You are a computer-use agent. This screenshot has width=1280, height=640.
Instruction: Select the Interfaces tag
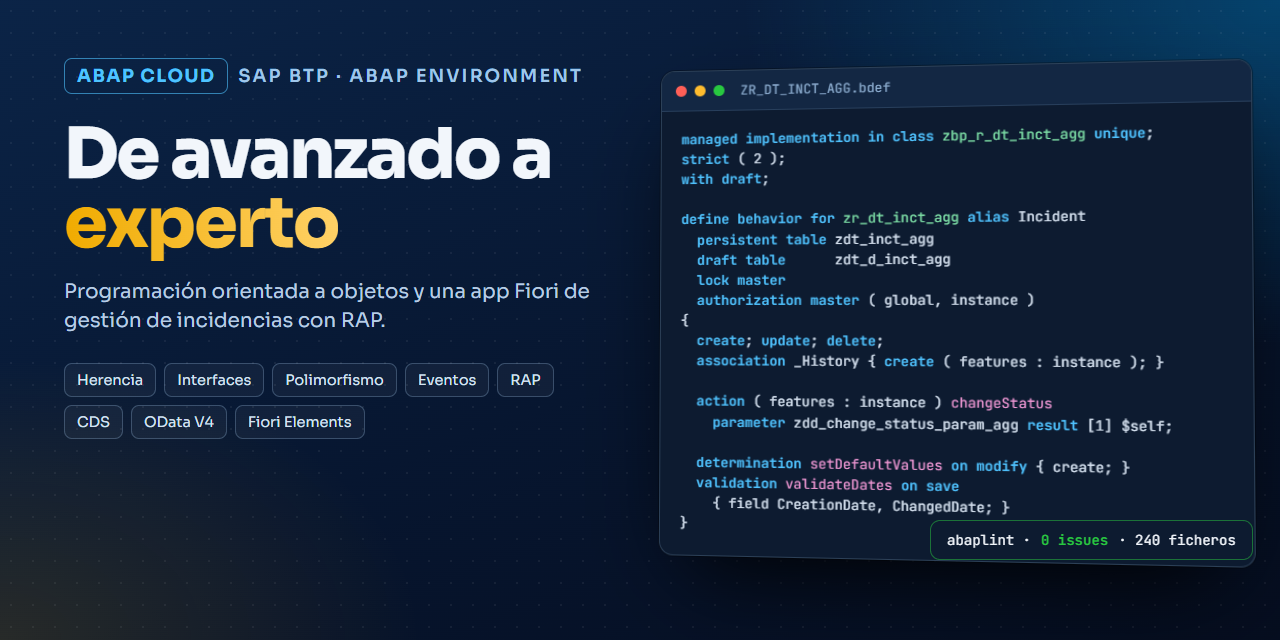tap(214, 380)
